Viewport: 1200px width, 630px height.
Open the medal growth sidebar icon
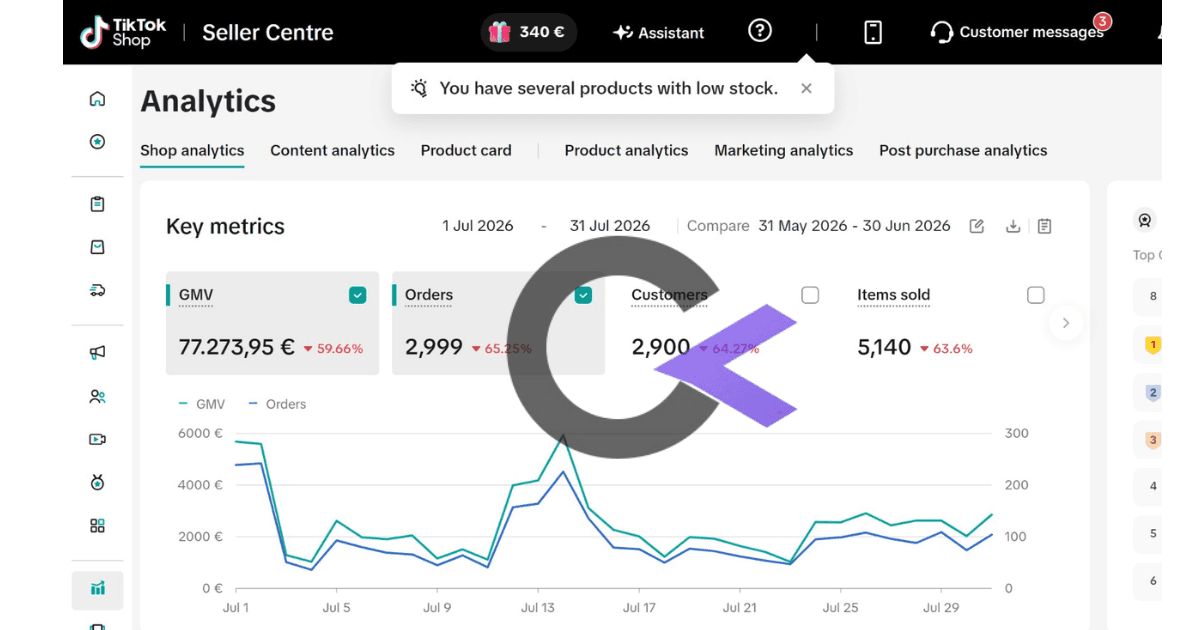97,483
